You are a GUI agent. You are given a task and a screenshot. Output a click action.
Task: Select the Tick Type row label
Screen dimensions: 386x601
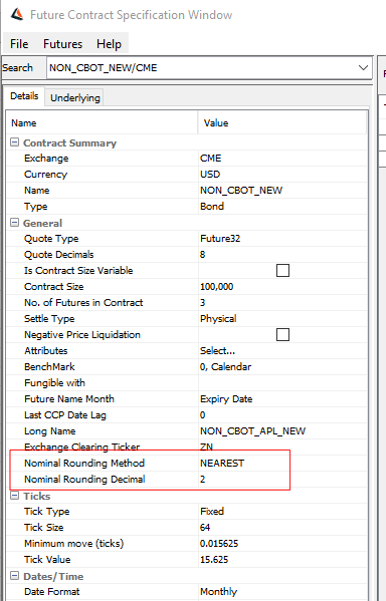click(47, 511)
